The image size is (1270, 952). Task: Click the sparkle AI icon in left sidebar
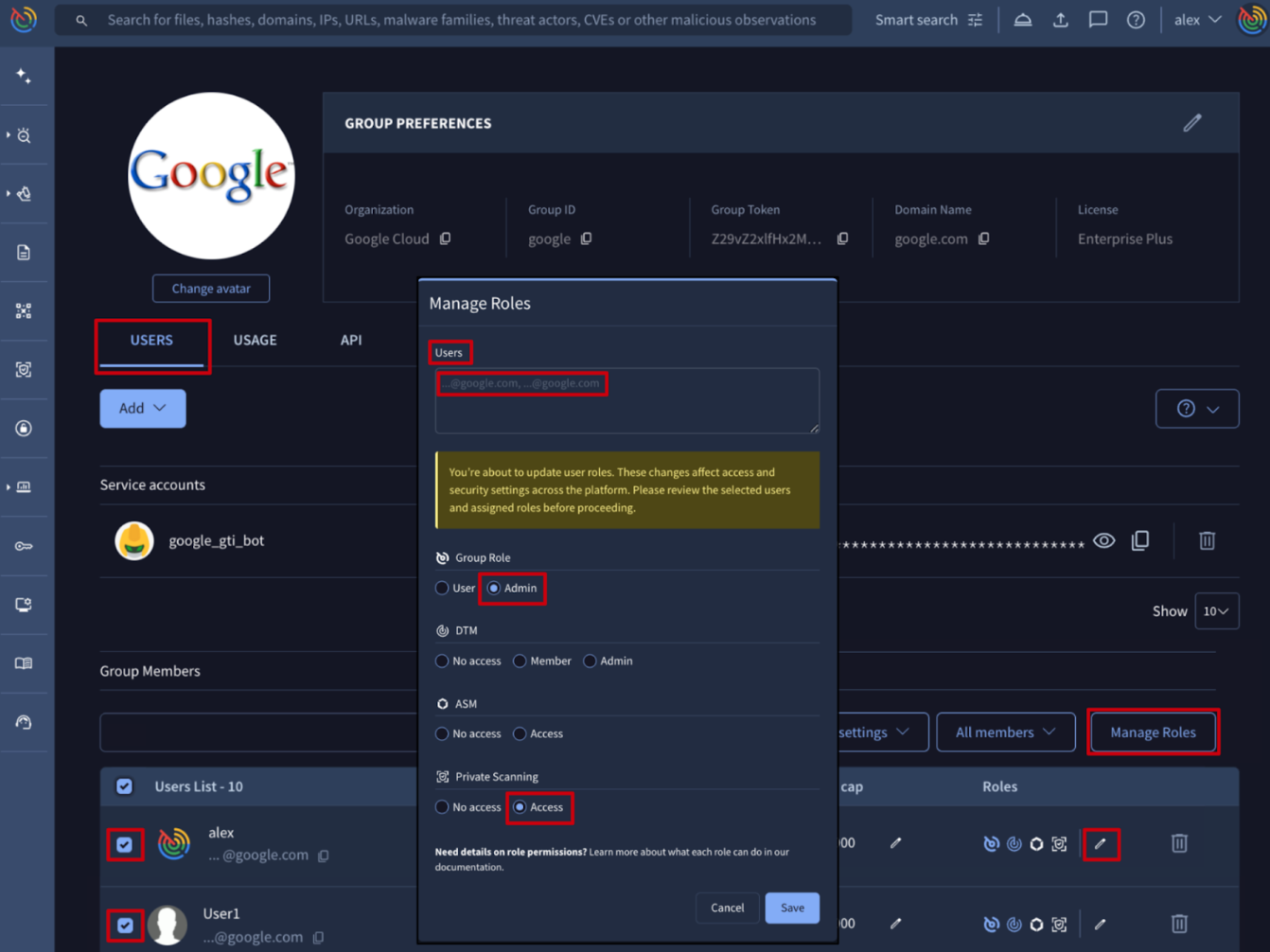tap(24, 77)
